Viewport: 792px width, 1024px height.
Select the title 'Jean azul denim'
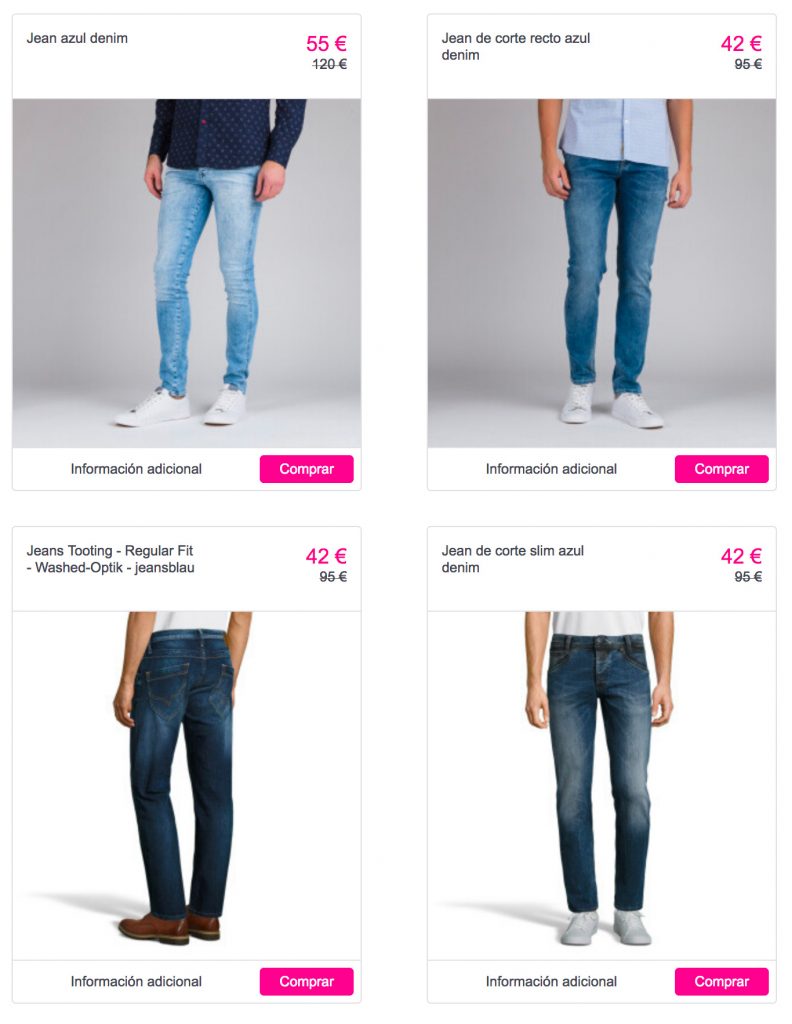(x=77, y=39)
